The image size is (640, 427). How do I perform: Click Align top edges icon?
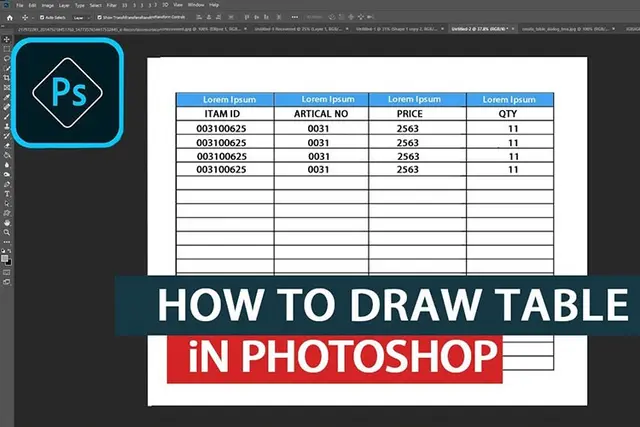(x=247, y=17)
